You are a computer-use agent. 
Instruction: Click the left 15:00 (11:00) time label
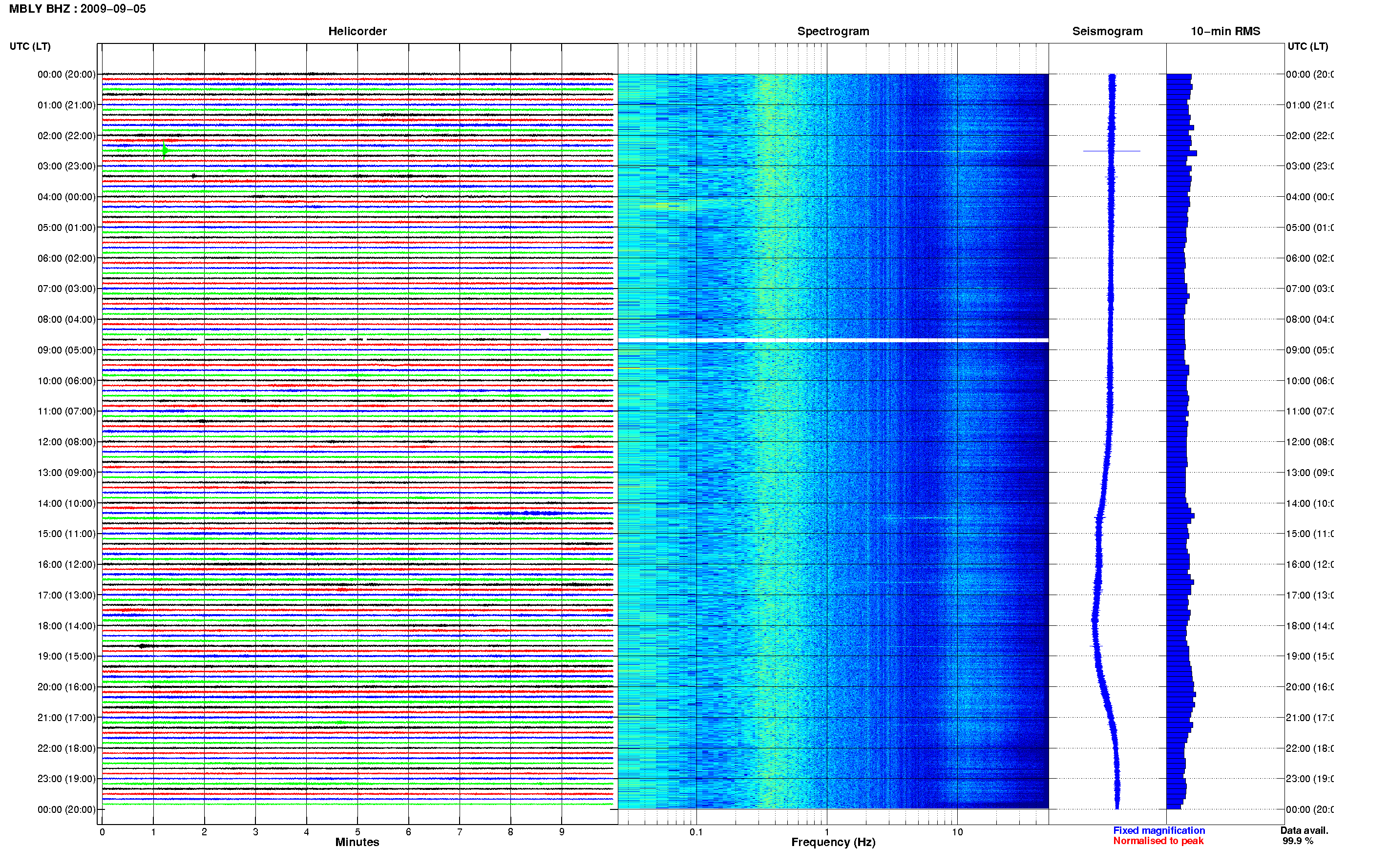66,533
